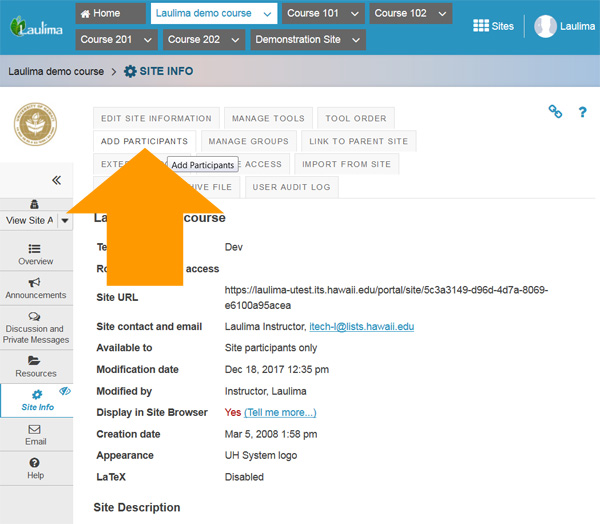Go to Home tab

(x=110, y=13)
